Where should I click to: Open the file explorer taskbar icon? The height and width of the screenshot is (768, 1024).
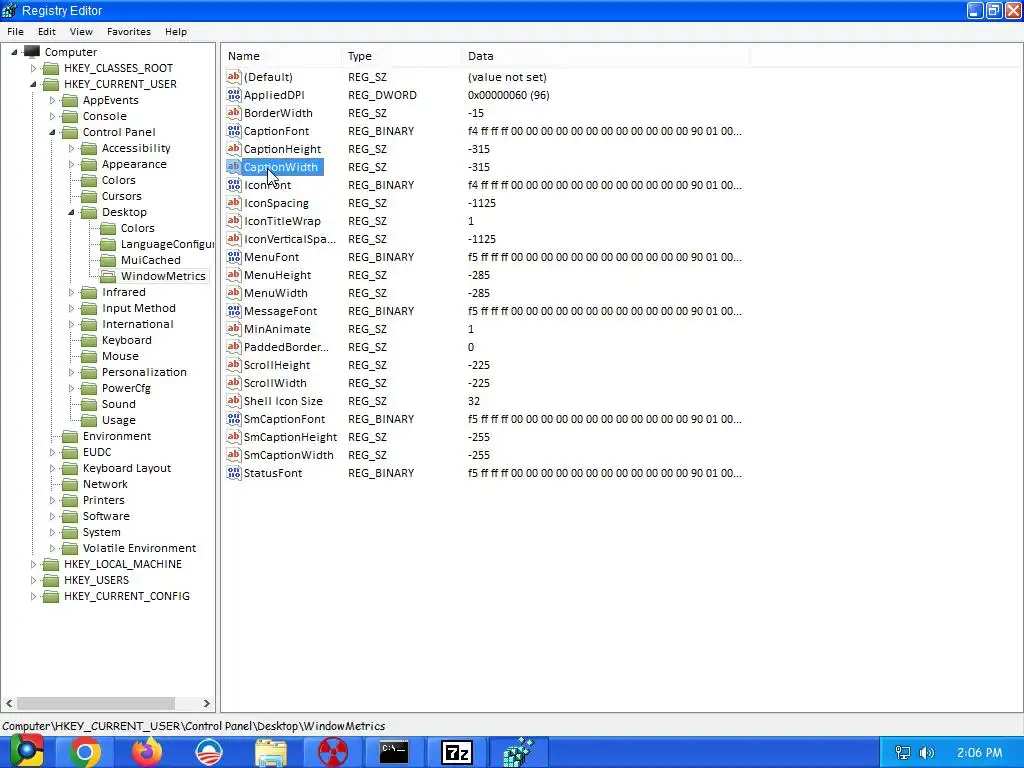click(x=270, y=752)
